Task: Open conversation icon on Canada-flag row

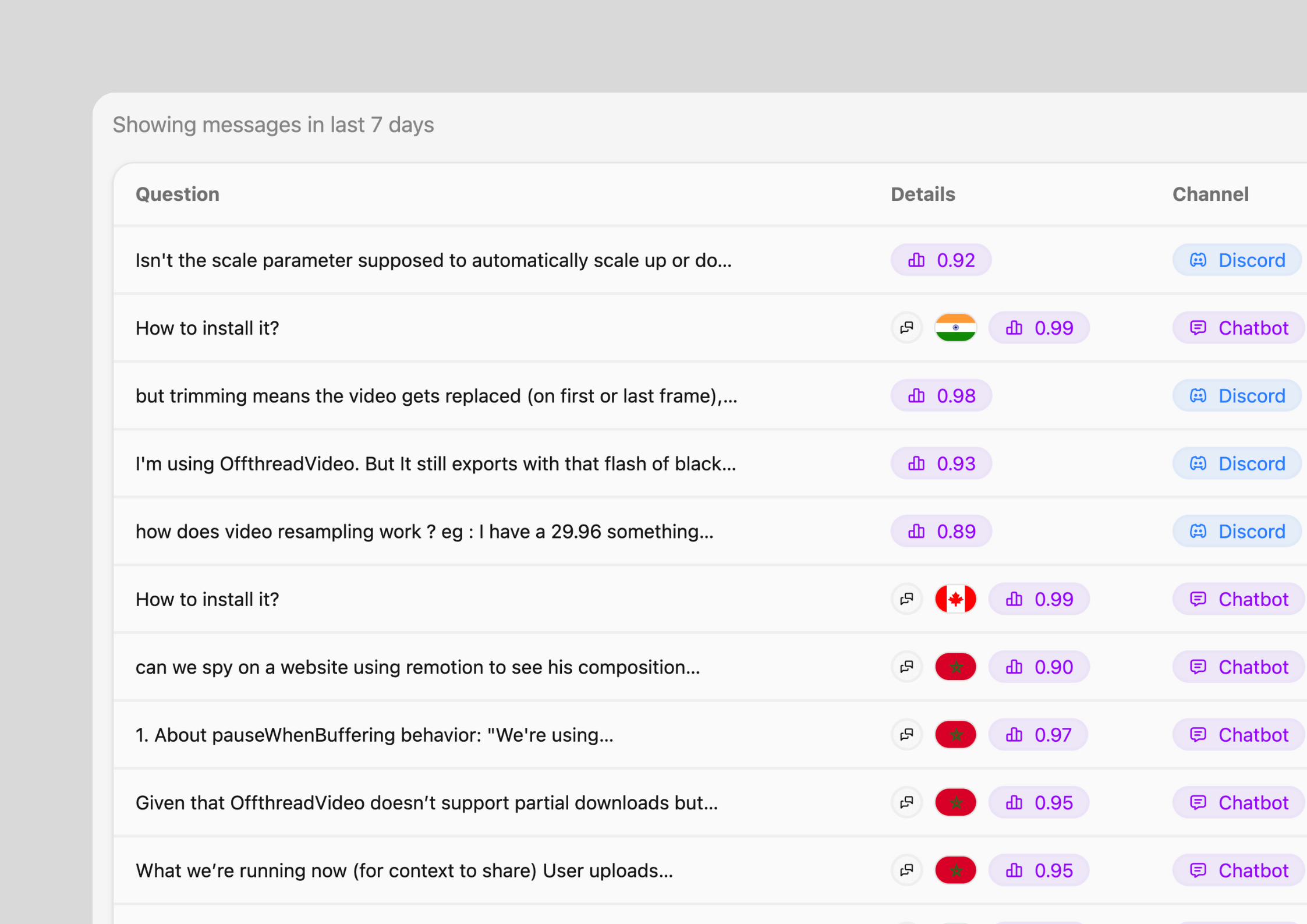Action: tap(906, 599)
